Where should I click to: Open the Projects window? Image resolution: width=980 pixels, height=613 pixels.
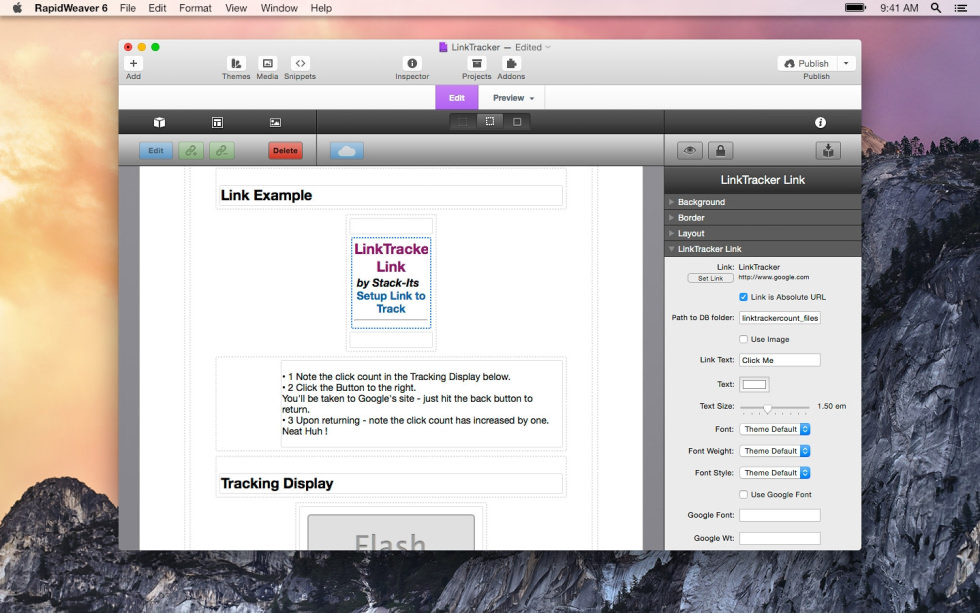(x=477, y=63)
